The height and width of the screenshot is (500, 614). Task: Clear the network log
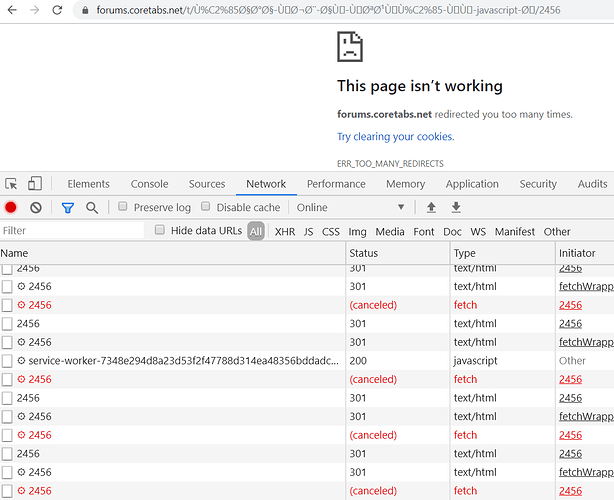(36, 207)
